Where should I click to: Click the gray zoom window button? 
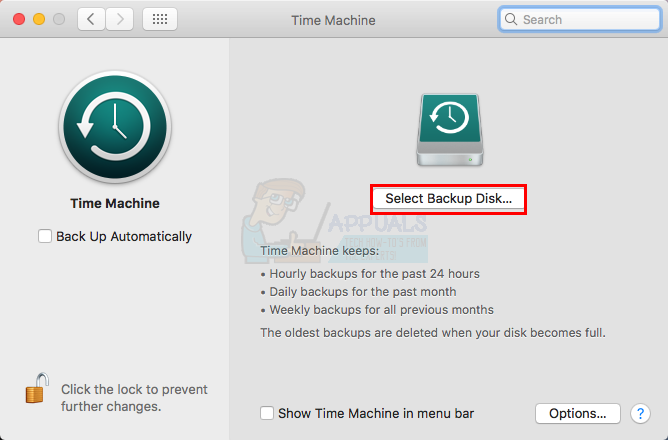coord(59,19)
